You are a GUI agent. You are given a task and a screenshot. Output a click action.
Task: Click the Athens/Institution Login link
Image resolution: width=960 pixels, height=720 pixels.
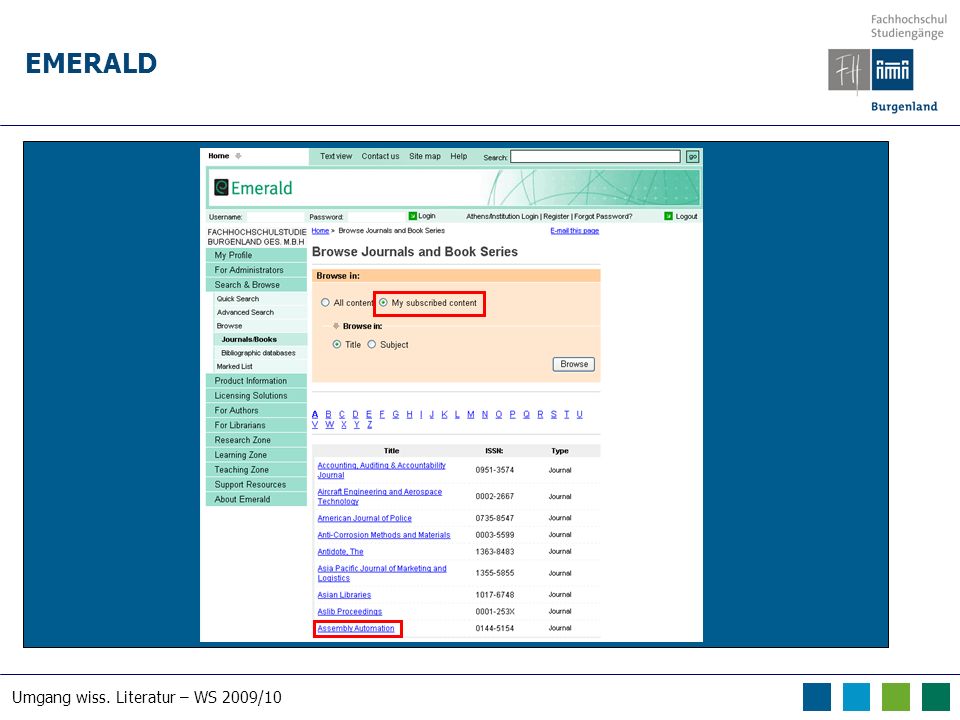click(x=502, y=216)
